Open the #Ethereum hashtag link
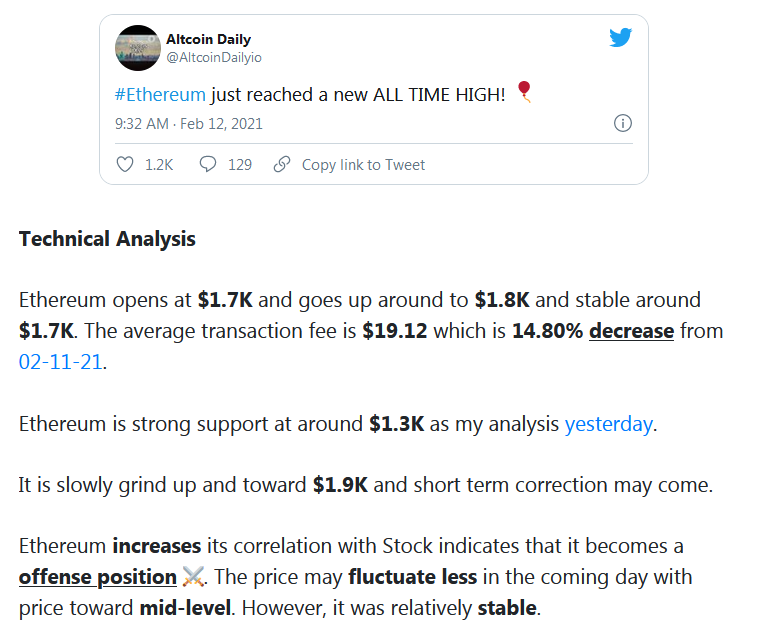The height and width of the screenshot is (639, 759). point(160,94)
